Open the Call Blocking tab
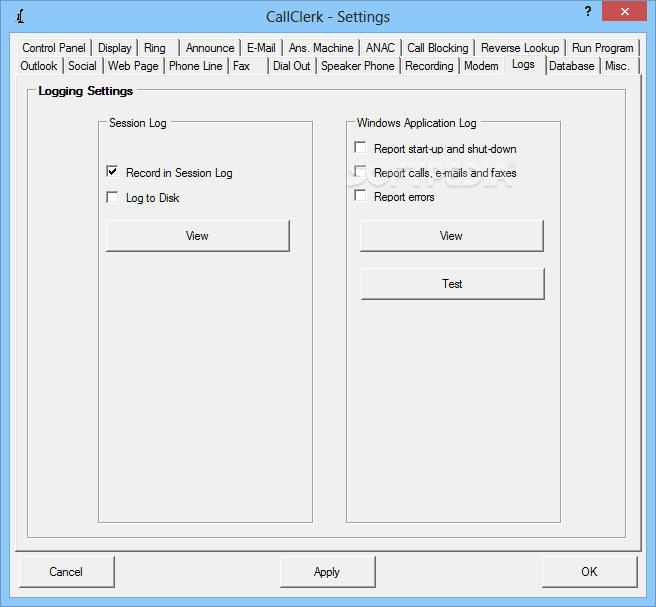The image size is (656, 607). pyautogui.click(x=438, y=48)
